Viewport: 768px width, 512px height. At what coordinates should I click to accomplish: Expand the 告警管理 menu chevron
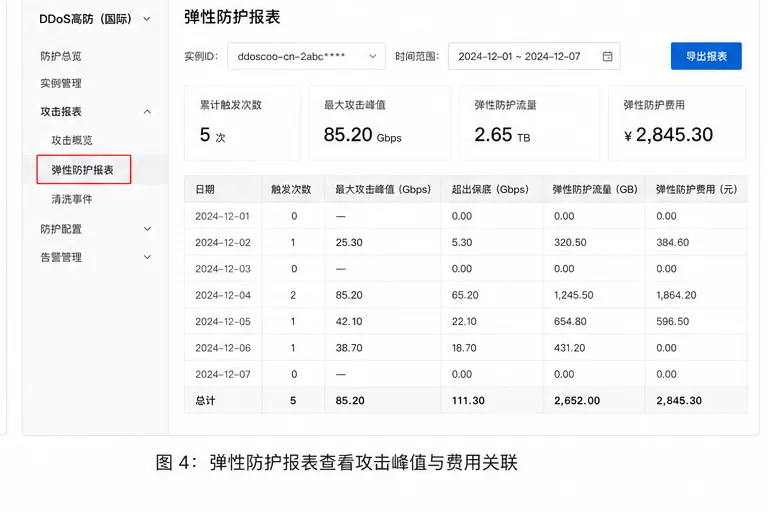(147, 257)
